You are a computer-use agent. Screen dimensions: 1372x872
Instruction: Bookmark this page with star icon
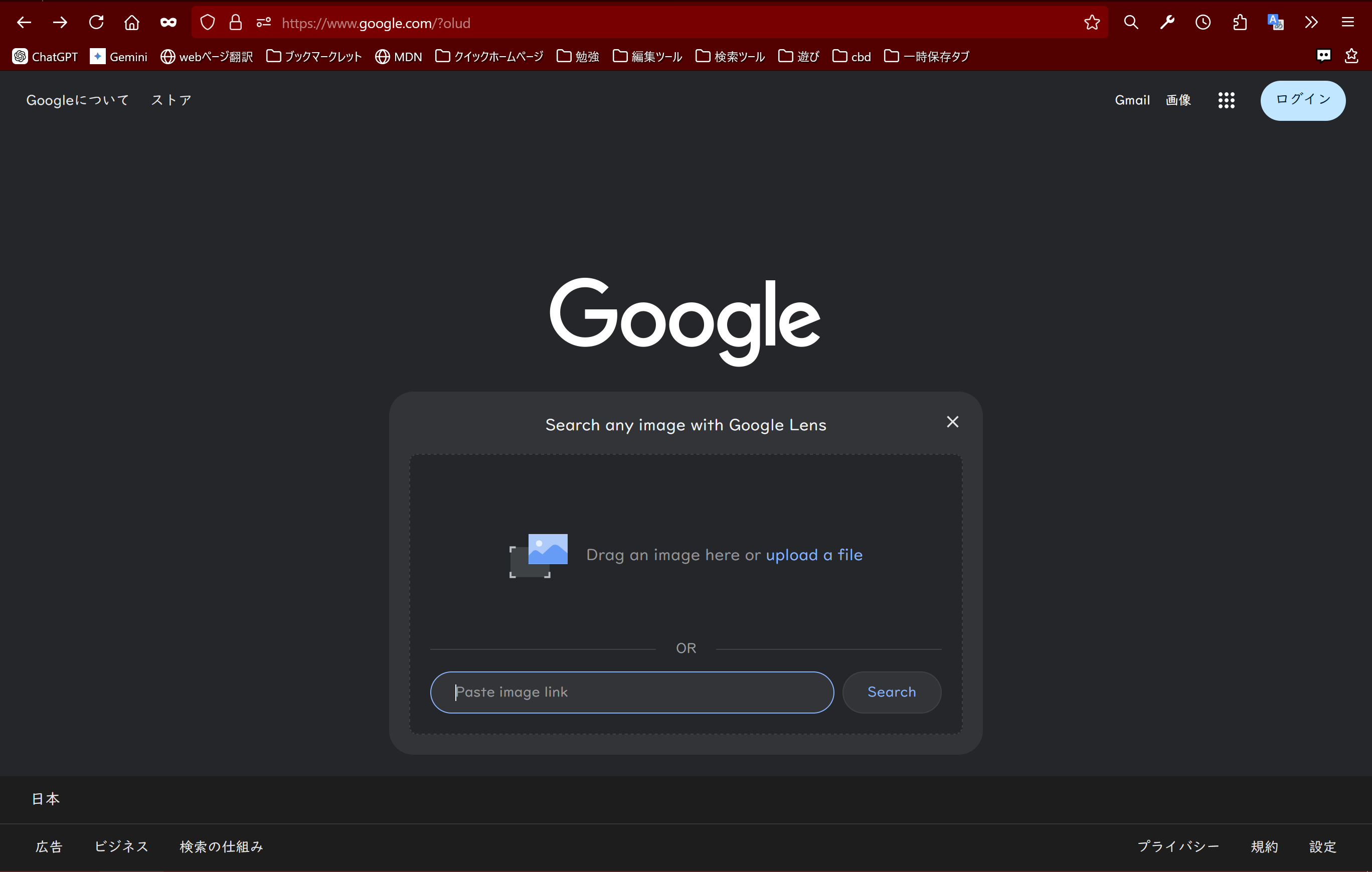[x=1092, y=23]
